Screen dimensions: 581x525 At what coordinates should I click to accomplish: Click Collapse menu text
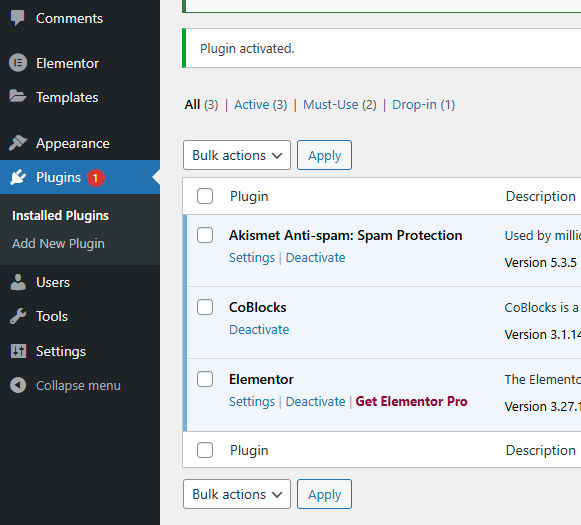78,386
